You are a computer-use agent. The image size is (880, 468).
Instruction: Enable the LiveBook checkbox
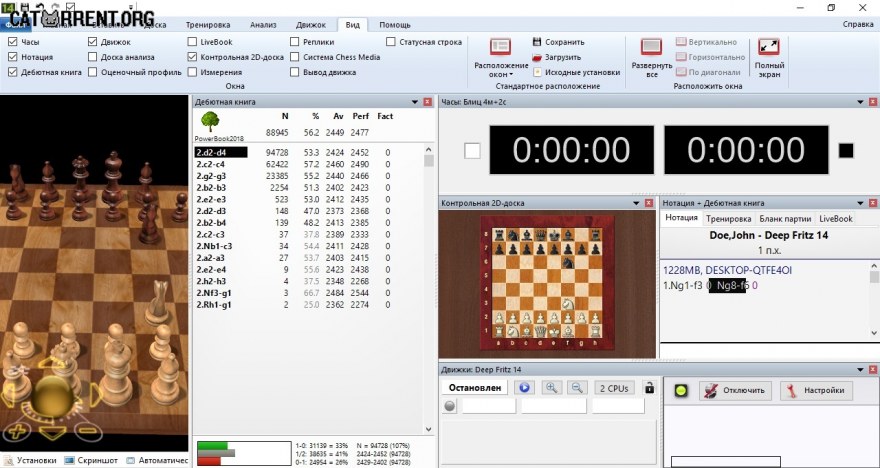[x=192, y=42]
